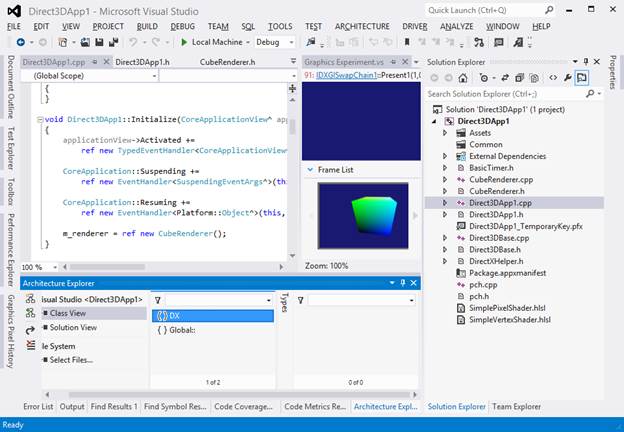Viewport: 624px width, 432px height.
Task: Open the Error List tab
Action: 38,407
